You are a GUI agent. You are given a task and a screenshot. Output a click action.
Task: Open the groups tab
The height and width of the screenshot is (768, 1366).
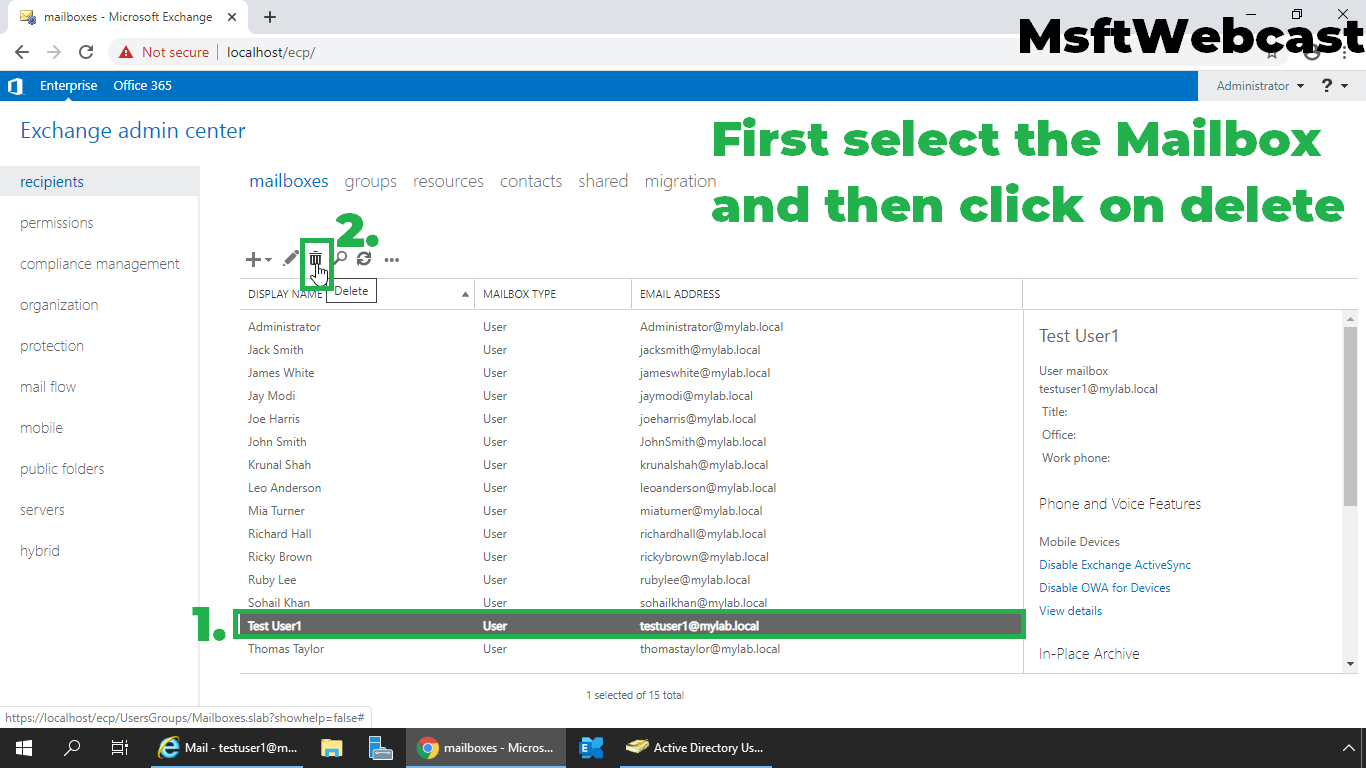pos(371,181)
